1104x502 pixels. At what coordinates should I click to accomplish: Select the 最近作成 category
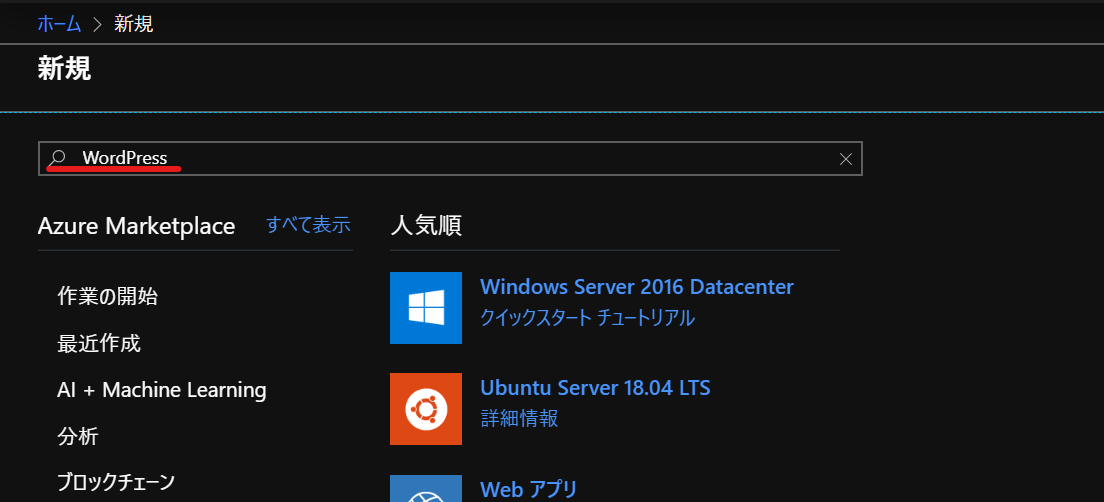(x=99, y=343)
